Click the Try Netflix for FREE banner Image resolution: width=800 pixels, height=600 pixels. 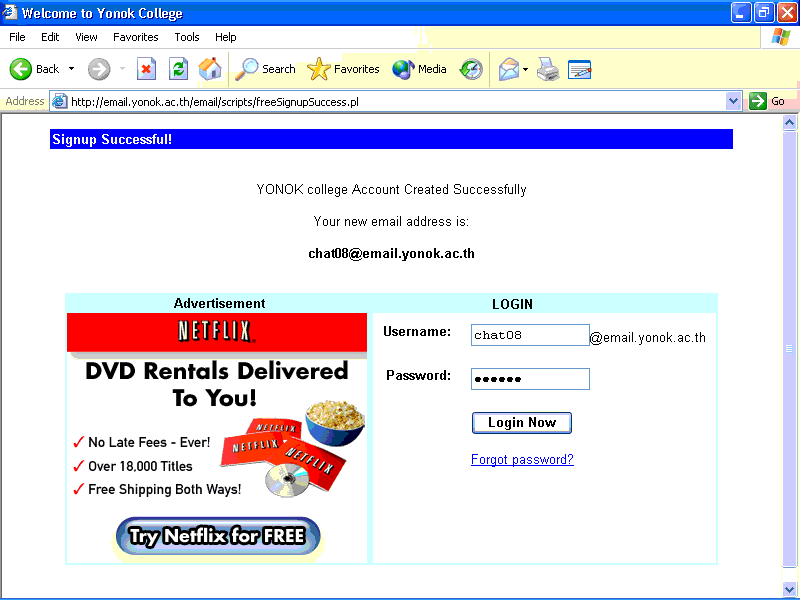pos(218,536)
